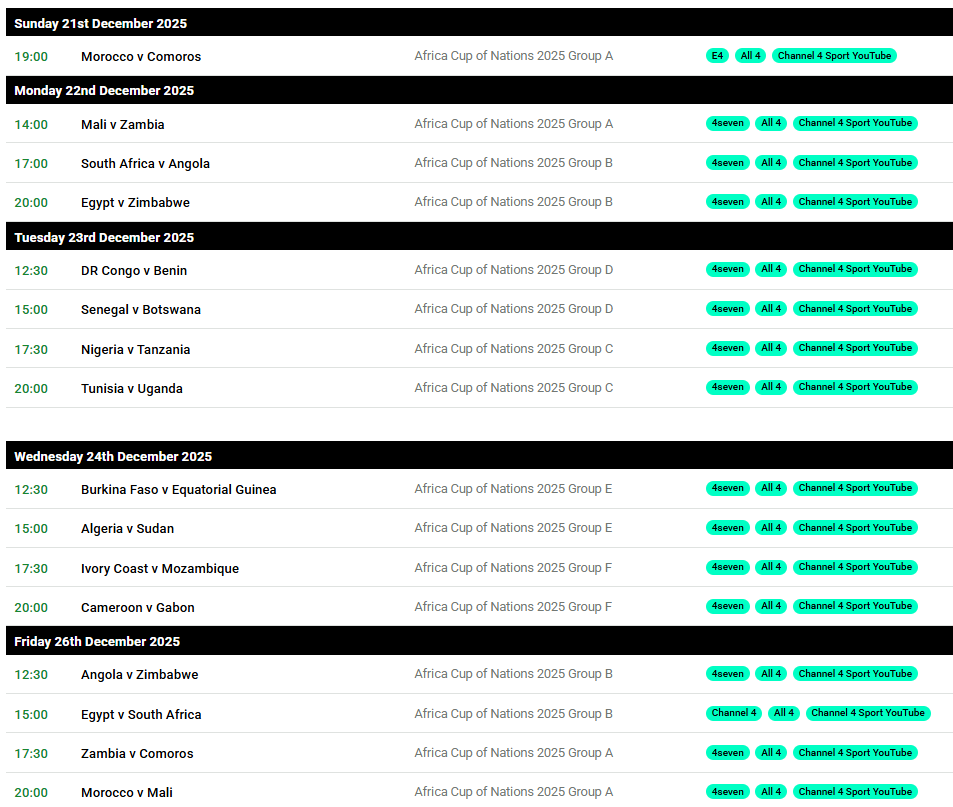Open the Zambia v Comoros fixture
953x807 pixels.
[x=137, y=754]
